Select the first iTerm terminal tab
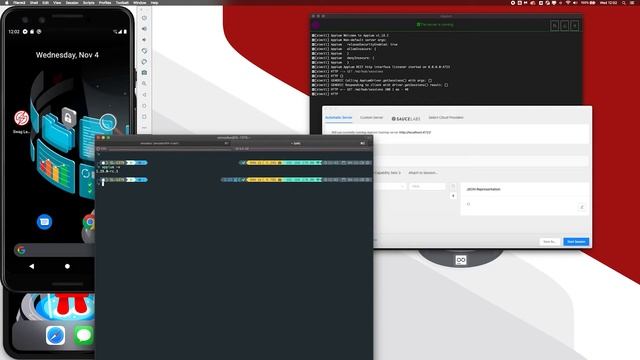Viewport: 640px width, 360px height. [163, 143]
